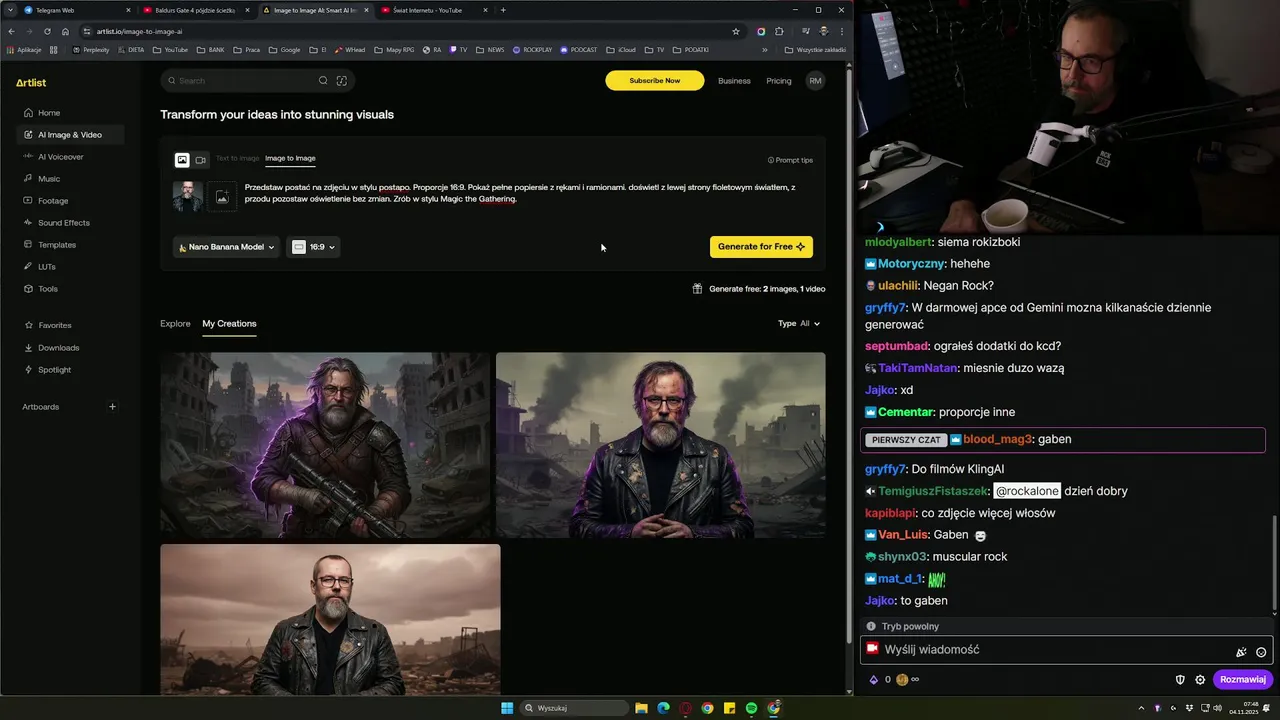Open Type All filter dropdown
1280x720 pixels.
click(x=799, y=324)
